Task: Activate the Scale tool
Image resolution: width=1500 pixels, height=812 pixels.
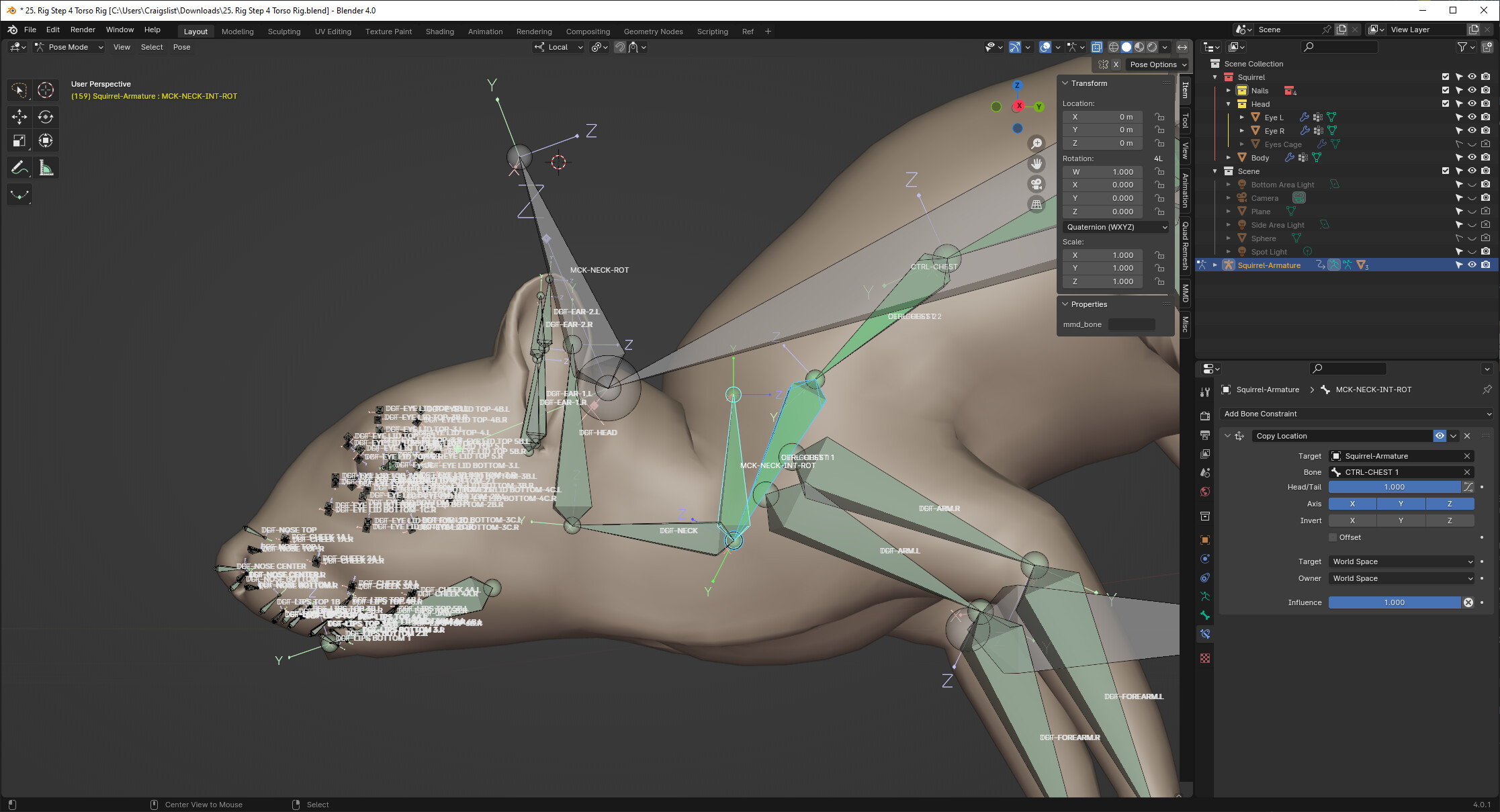Action: pyautogui.click(x=19, y=141)
